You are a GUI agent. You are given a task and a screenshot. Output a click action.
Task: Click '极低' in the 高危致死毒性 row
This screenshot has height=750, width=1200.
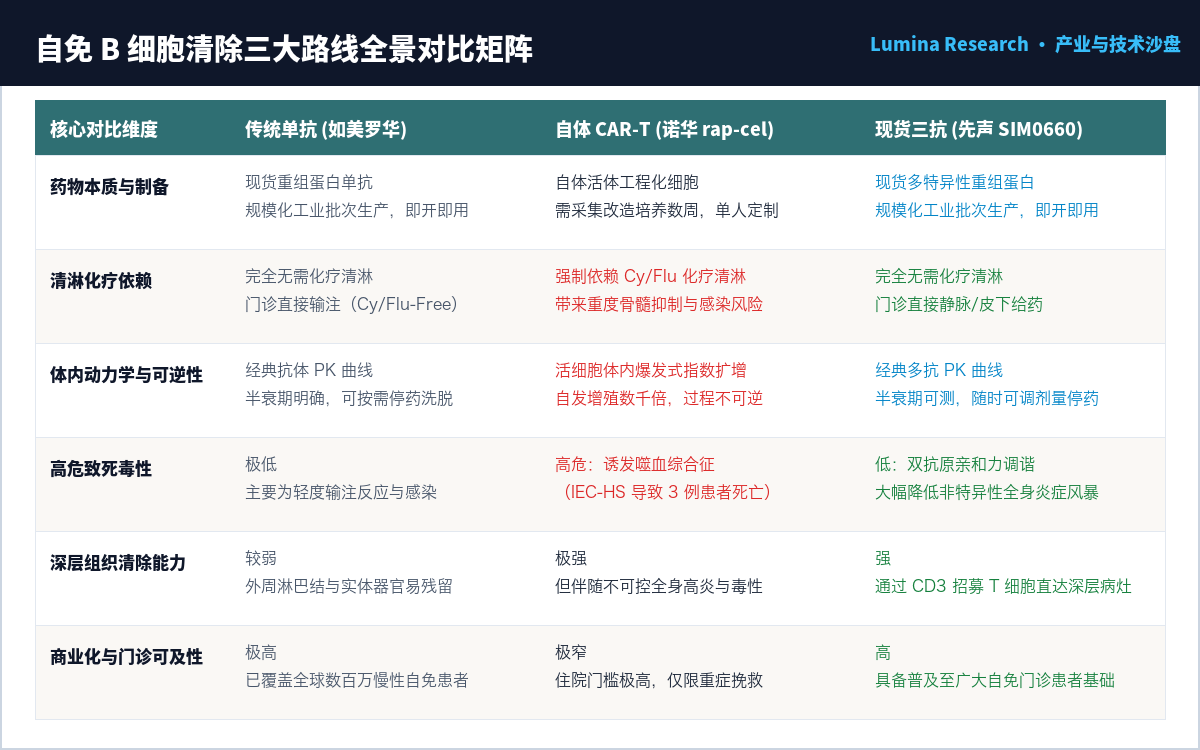click(261, 464)
